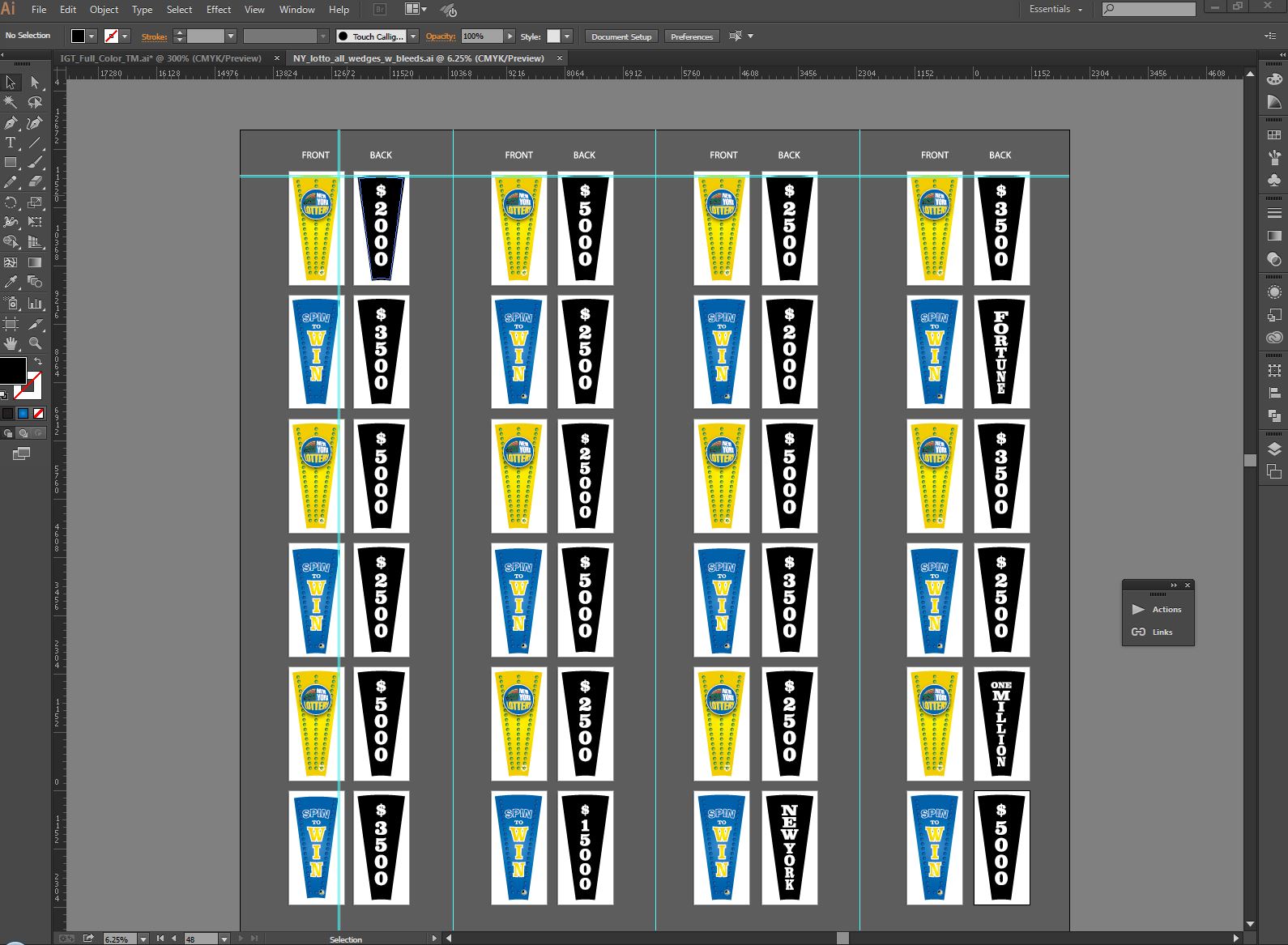
Task: Open fill color dropdown in control bar
Action: [92, 36]
